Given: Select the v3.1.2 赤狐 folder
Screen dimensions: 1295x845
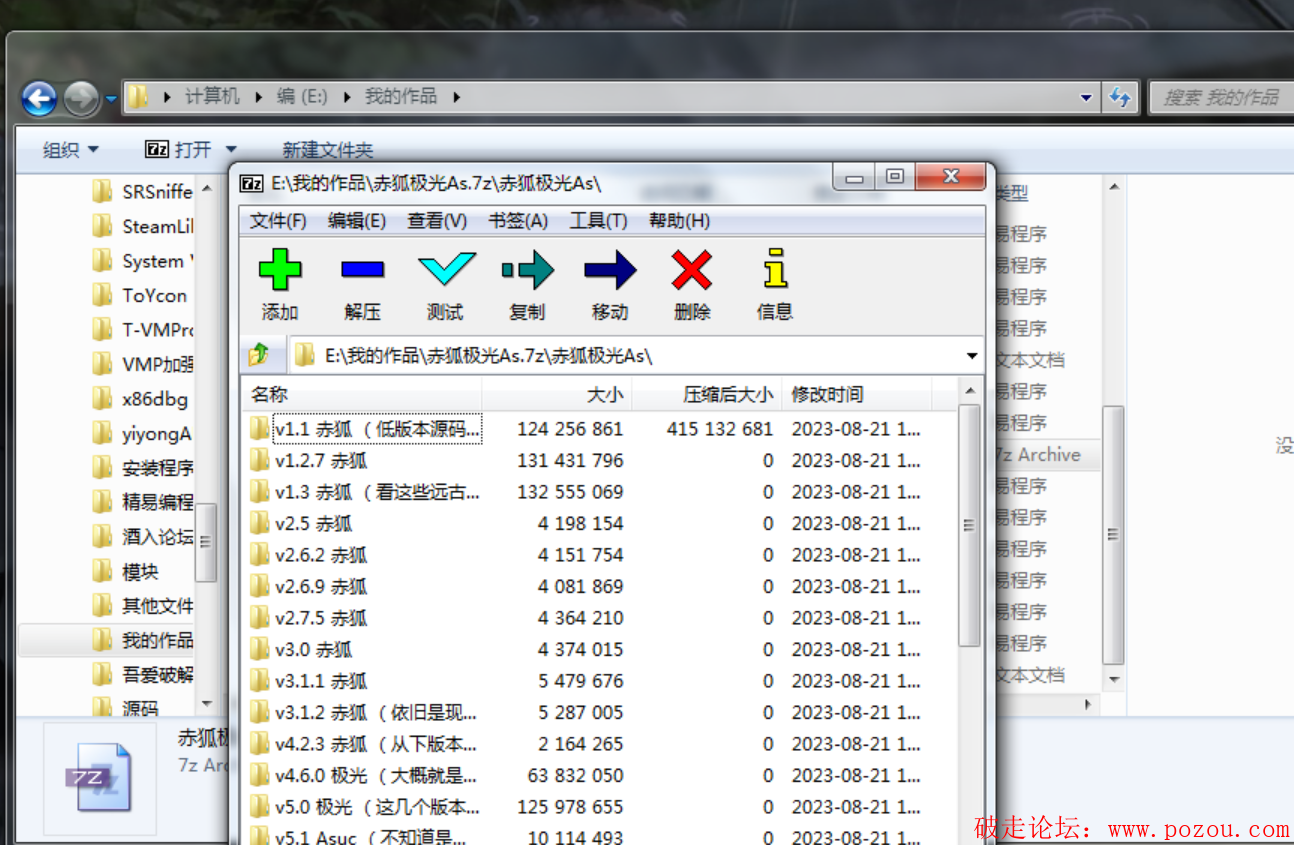Looking at the screenshot, I should click(365, 713).
